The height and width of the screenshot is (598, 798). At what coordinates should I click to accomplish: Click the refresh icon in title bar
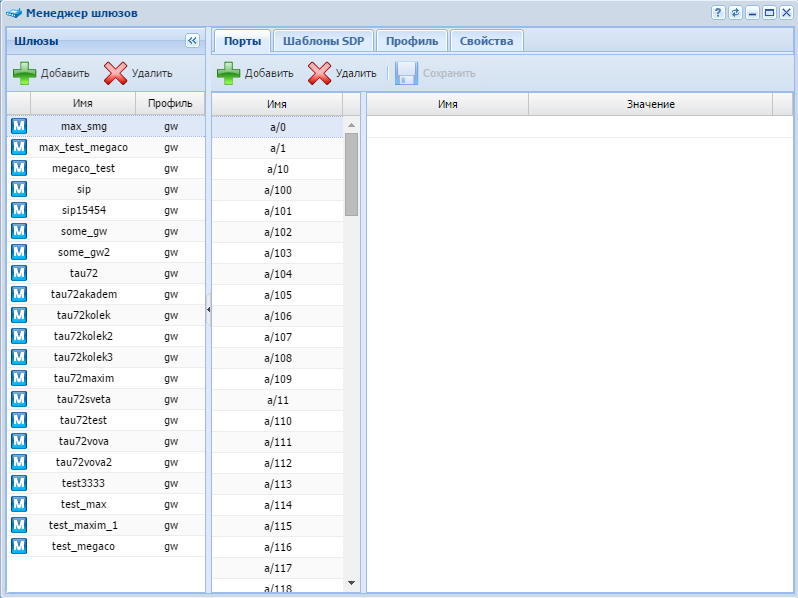735,13
